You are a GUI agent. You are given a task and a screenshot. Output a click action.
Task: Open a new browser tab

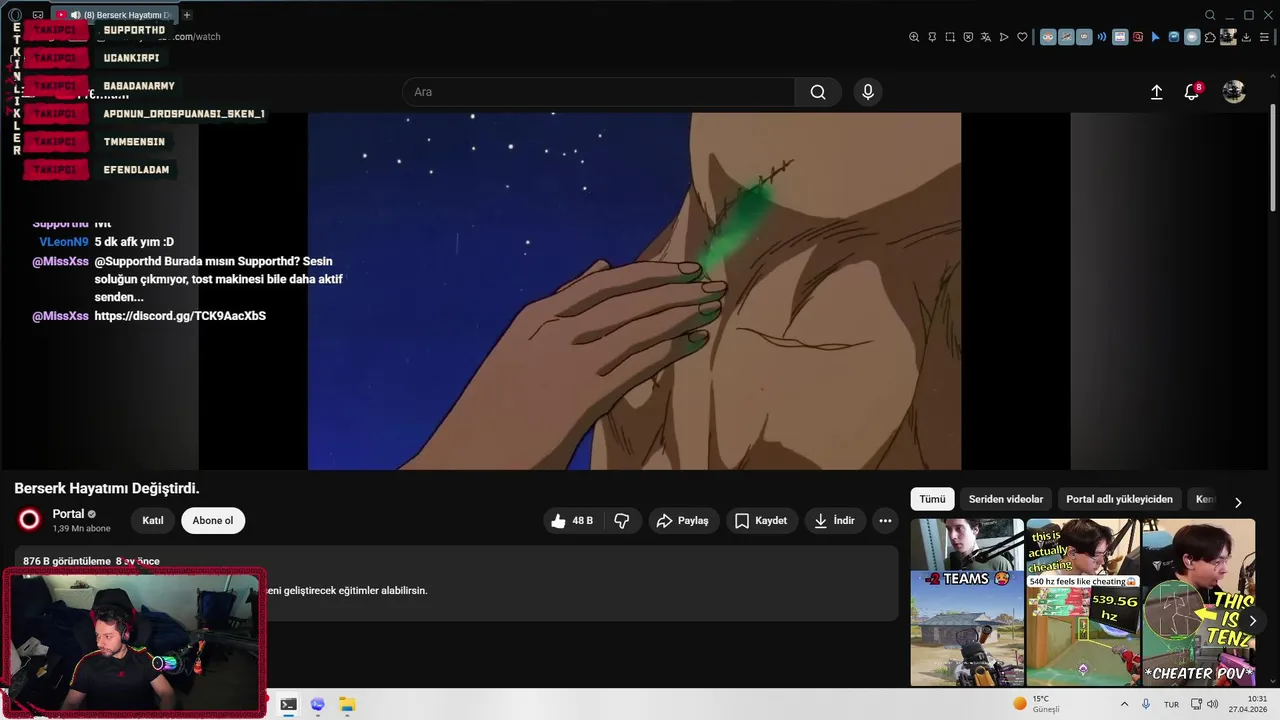[187, 15]
